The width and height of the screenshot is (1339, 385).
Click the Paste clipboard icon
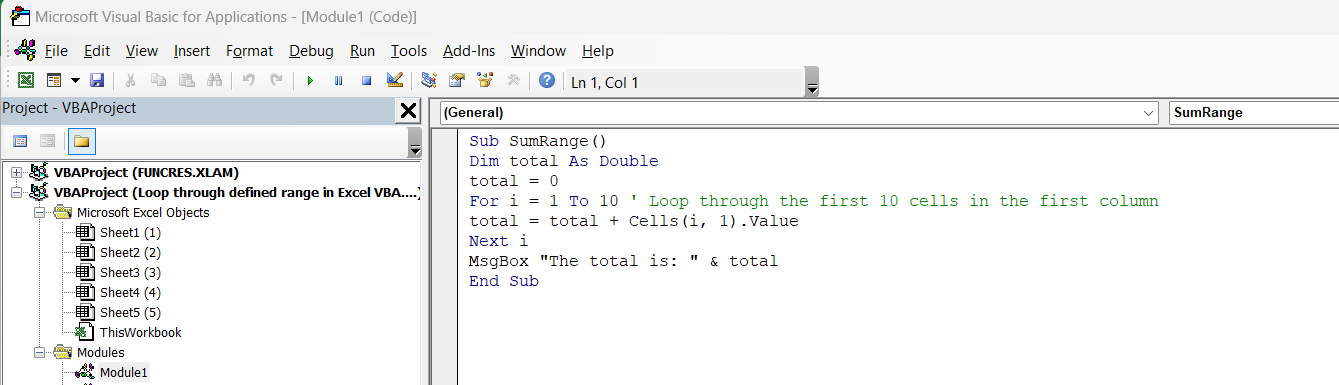(186, 81)
